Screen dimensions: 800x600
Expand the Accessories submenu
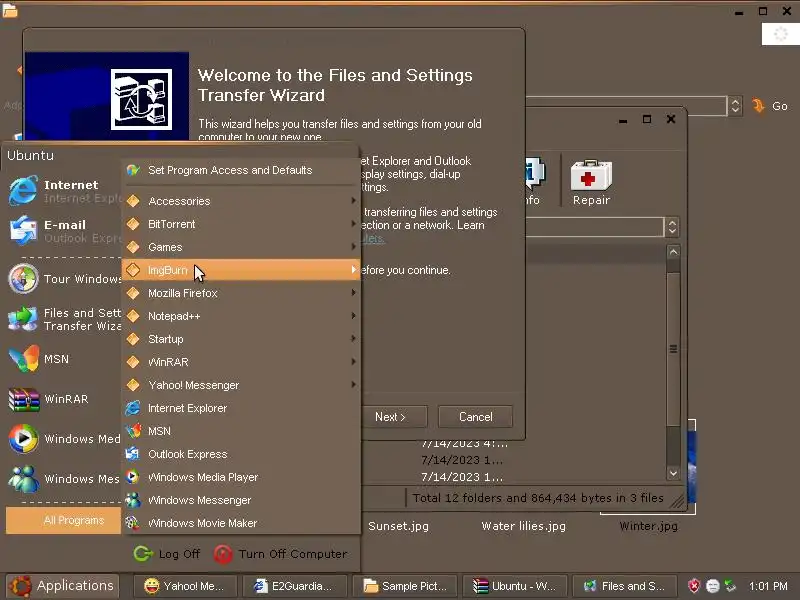pyautogui.click(x=240, y=201)
